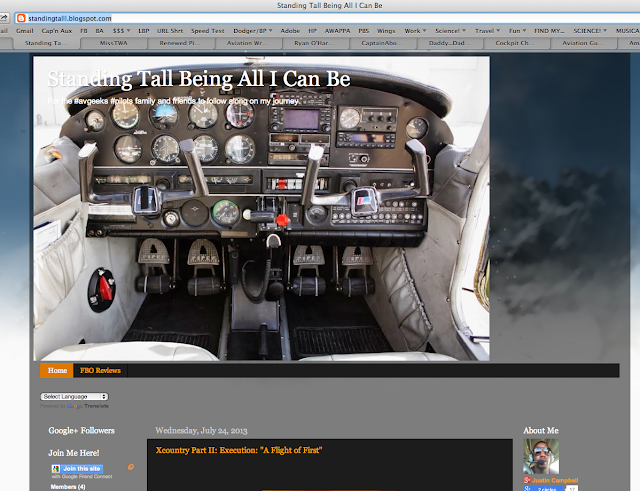Open the Justin Campbell profile link

coord(555,480)
